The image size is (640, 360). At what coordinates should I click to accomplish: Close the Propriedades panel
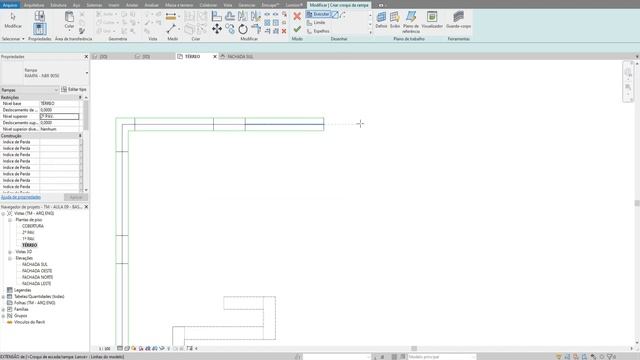point(86,57)
